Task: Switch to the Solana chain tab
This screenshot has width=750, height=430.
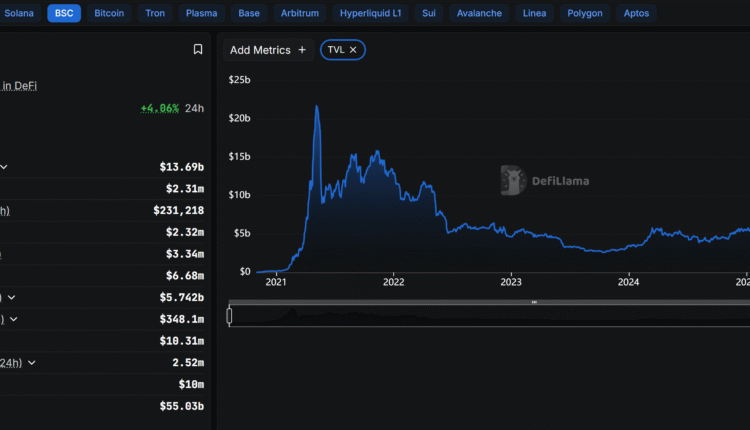Action: click(x=19, y=14)
